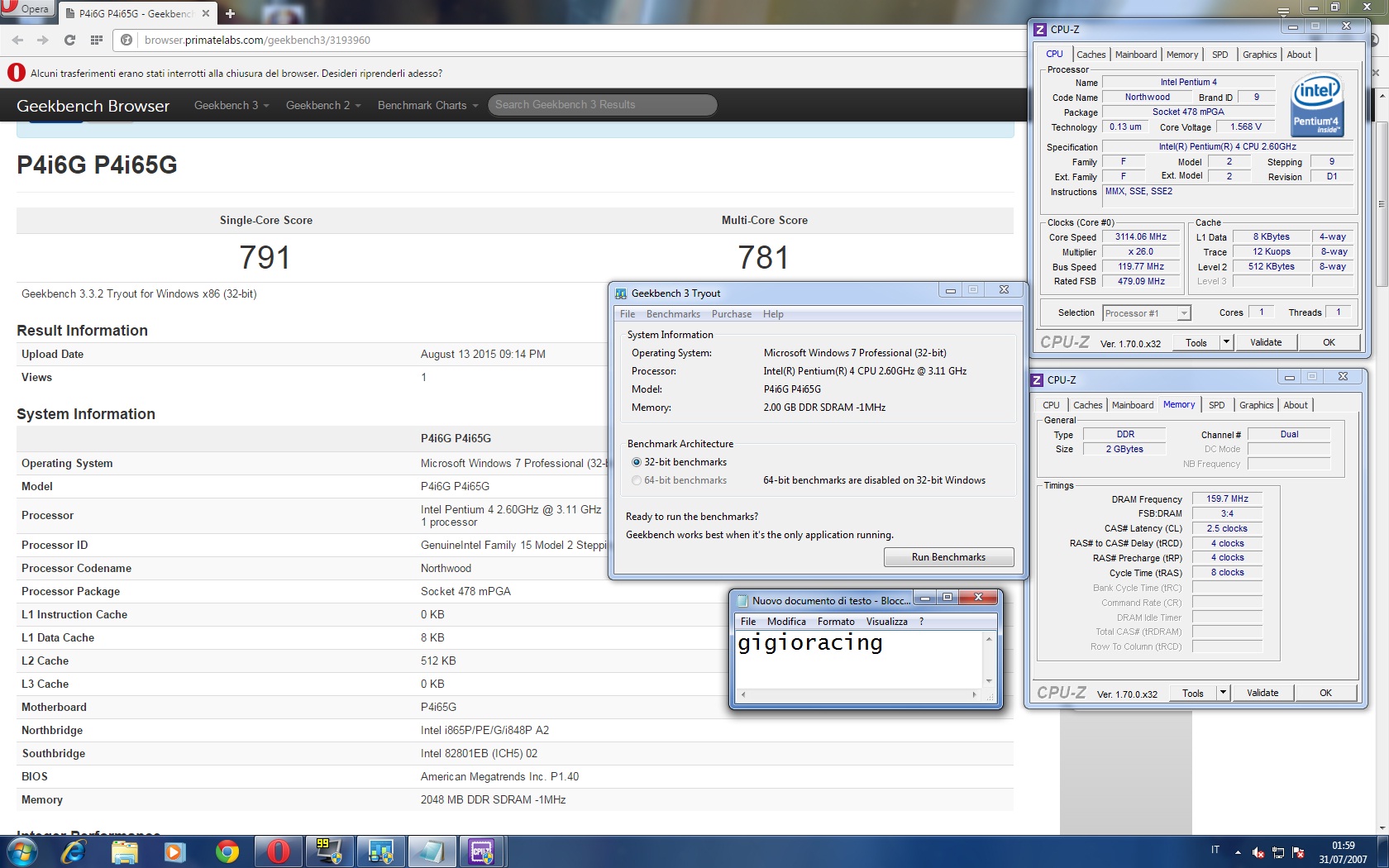Show hidden tray icons arrow
1389x868 pixels.
tap(1238, 852)
